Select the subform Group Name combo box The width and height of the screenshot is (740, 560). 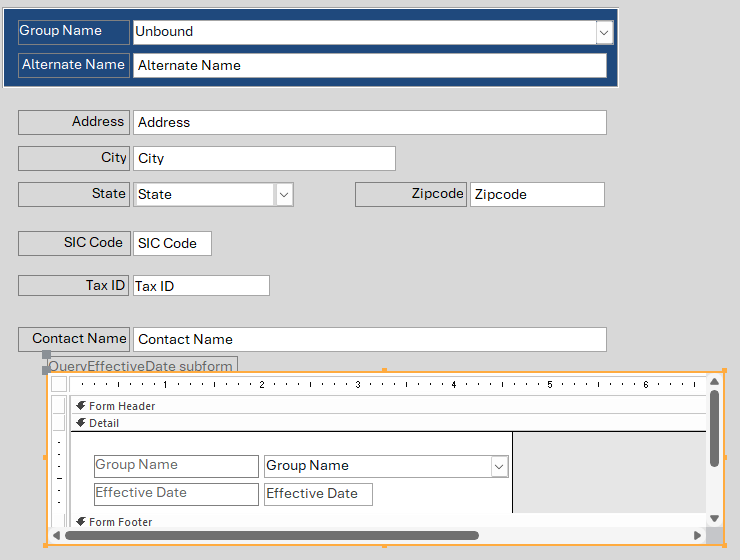click(386, 466)
